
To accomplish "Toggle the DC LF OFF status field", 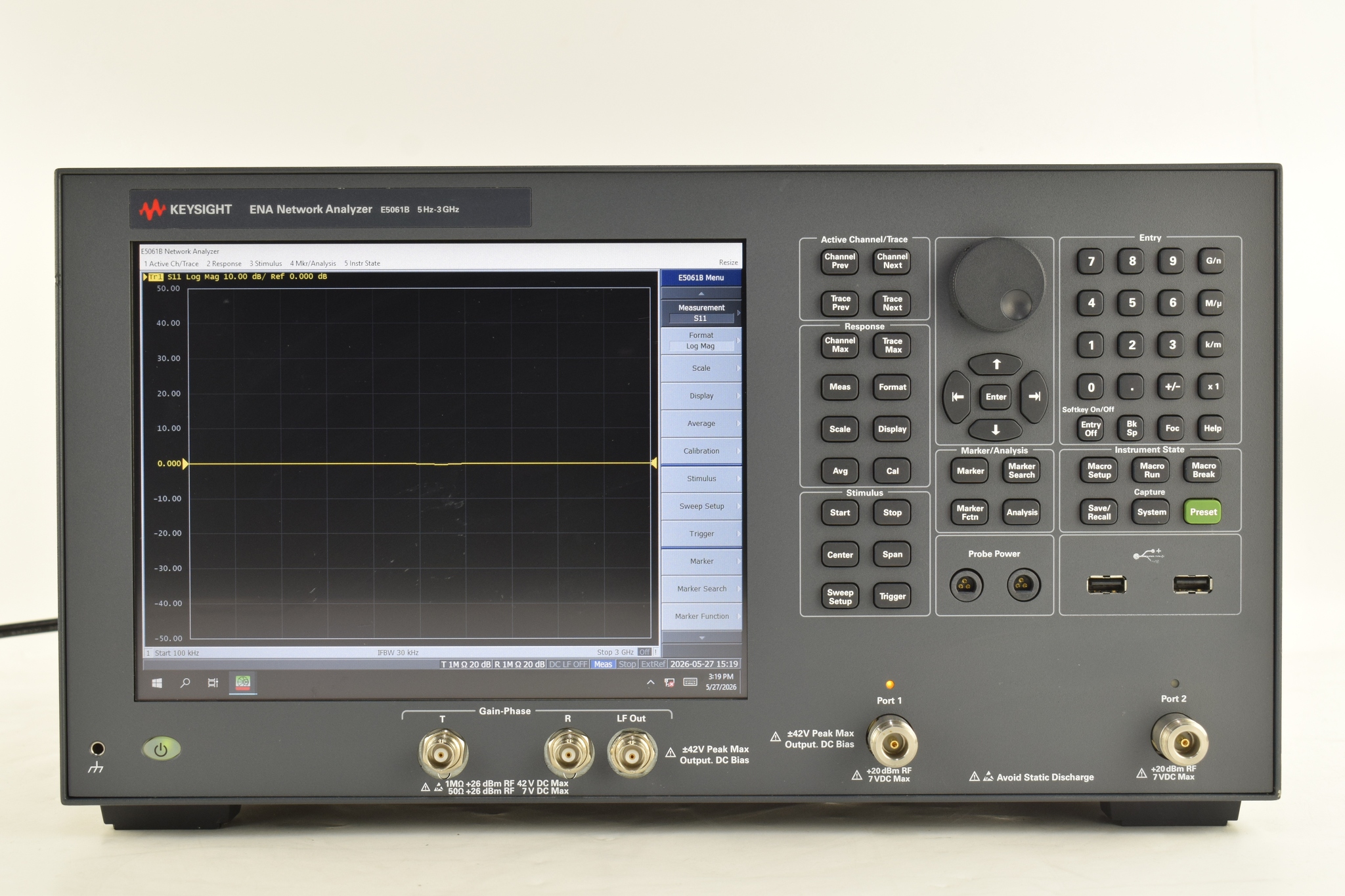I will (x=568, y=664).
